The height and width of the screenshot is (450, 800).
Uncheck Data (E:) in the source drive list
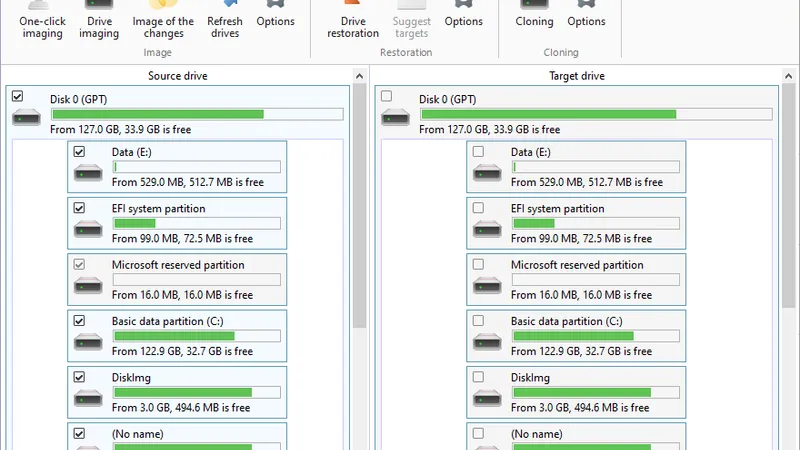[79, 152]
